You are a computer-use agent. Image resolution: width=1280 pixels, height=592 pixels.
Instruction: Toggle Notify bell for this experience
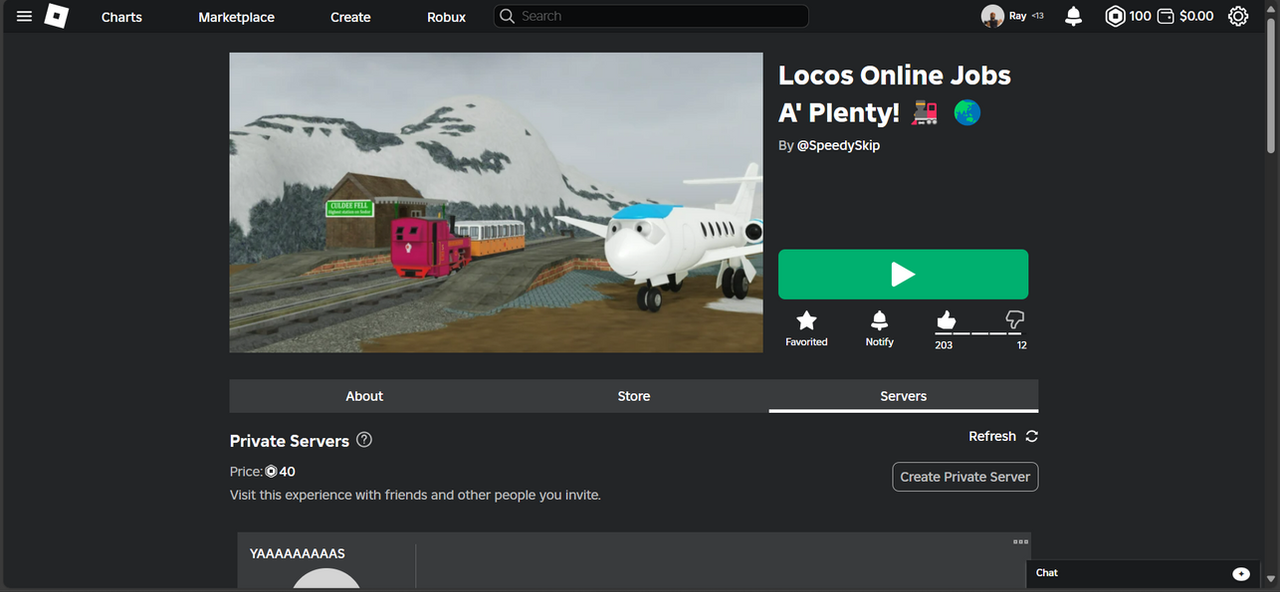click(879, 328)
